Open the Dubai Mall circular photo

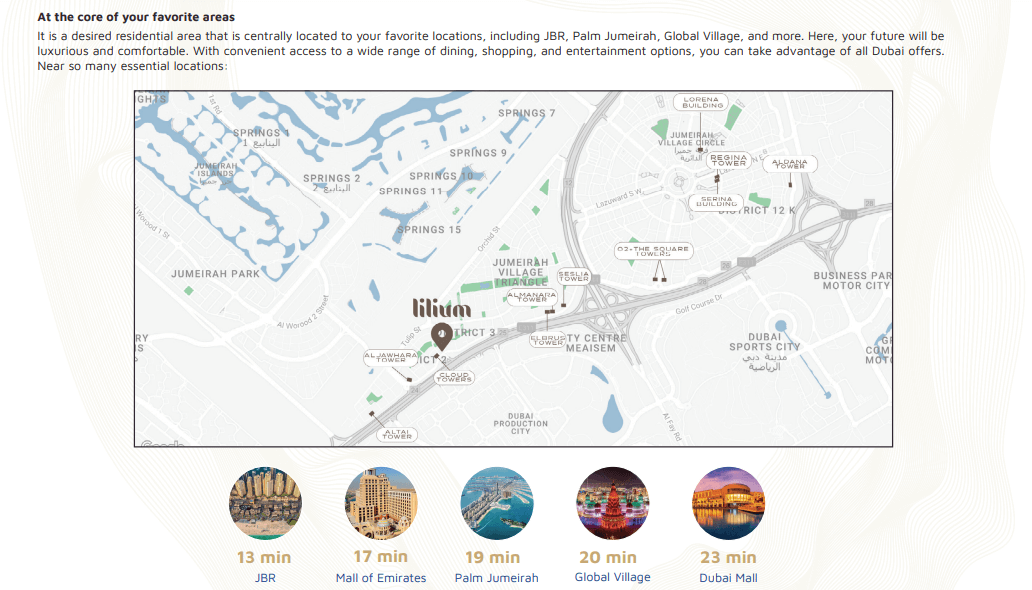729,504
